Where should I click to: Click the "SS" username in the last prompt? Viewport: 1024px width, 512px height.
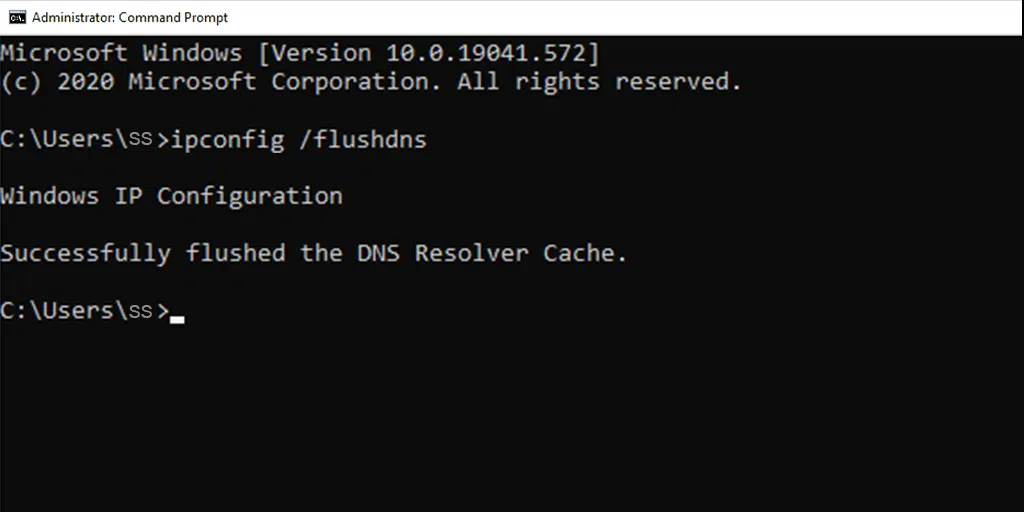pyautogui.click(x=140, y=311)
